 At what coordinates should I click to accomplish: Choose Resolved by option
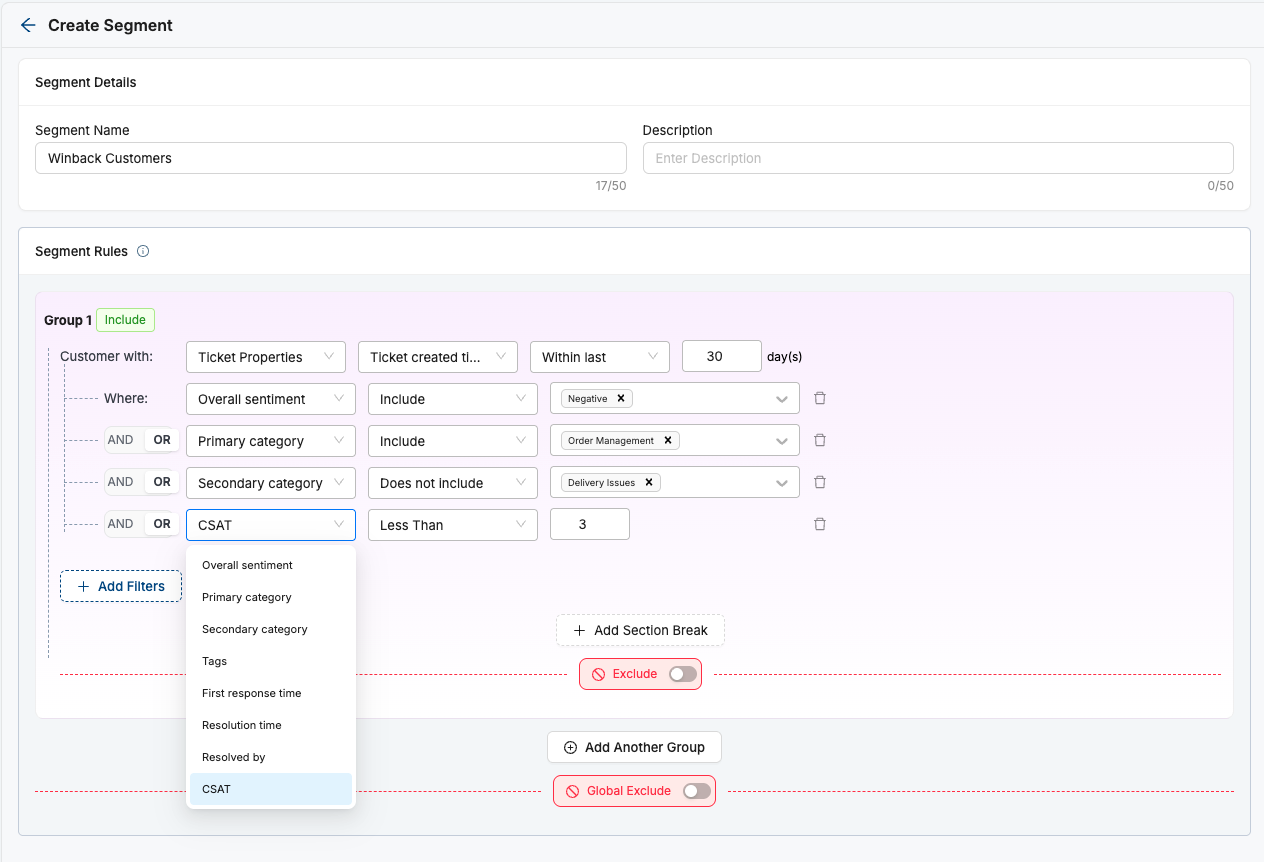click(x=271, y=757)
